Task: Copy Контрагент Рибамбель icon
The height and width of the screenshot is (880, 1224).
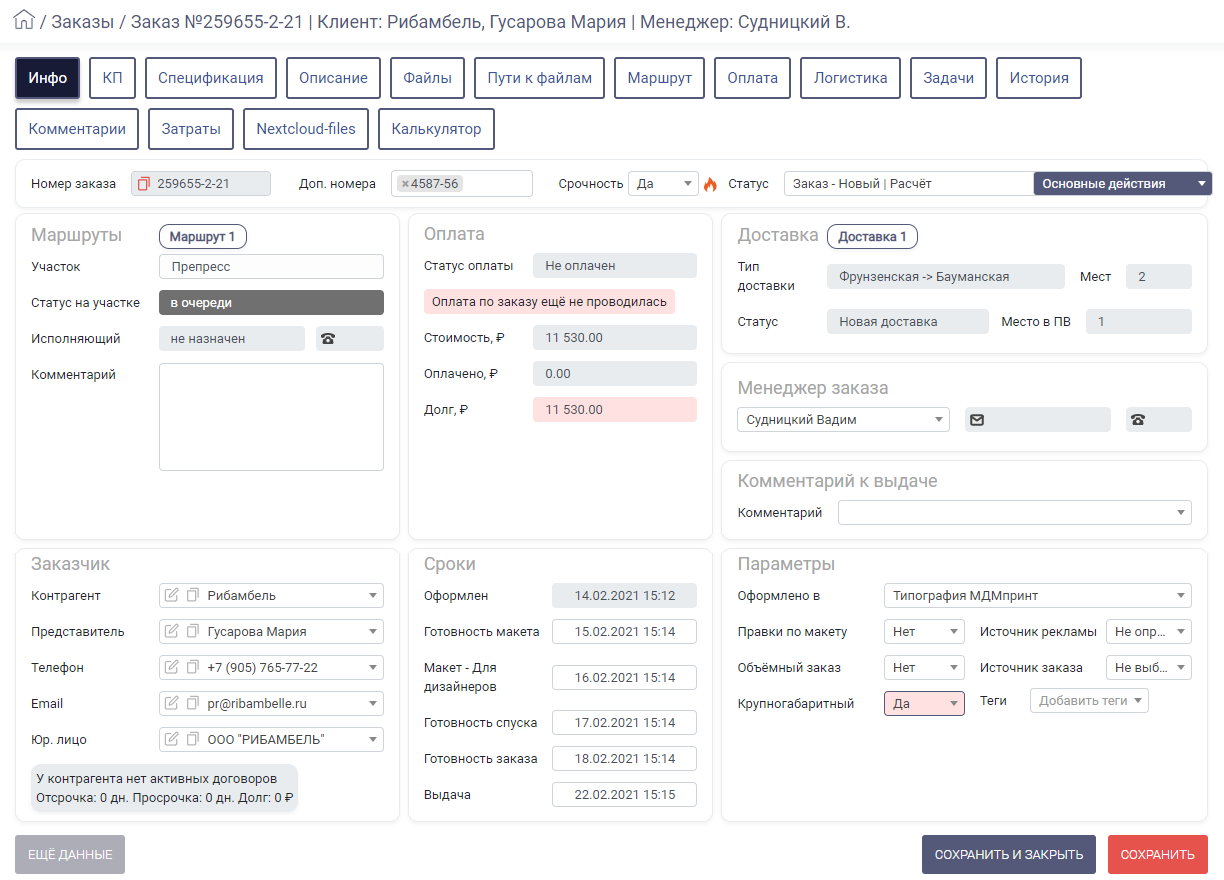Action: (193, 596)
